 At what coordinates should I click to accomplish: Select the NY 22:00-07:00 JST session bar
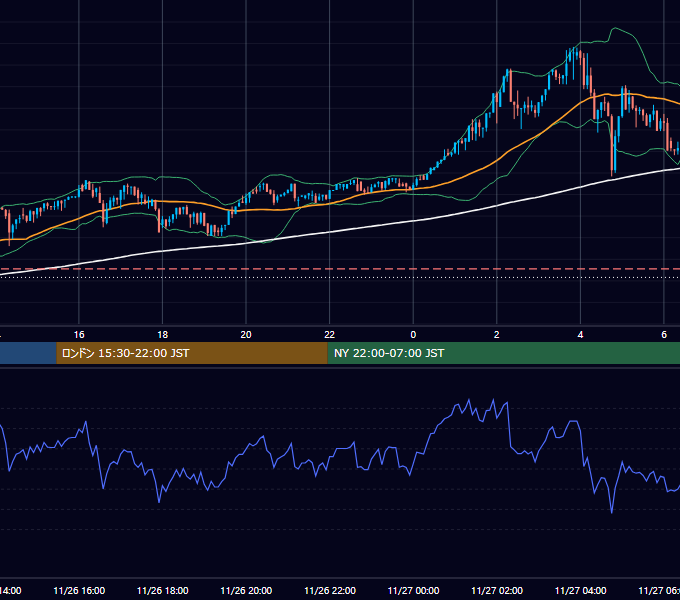pyautogui.click(x=503, y=353)
